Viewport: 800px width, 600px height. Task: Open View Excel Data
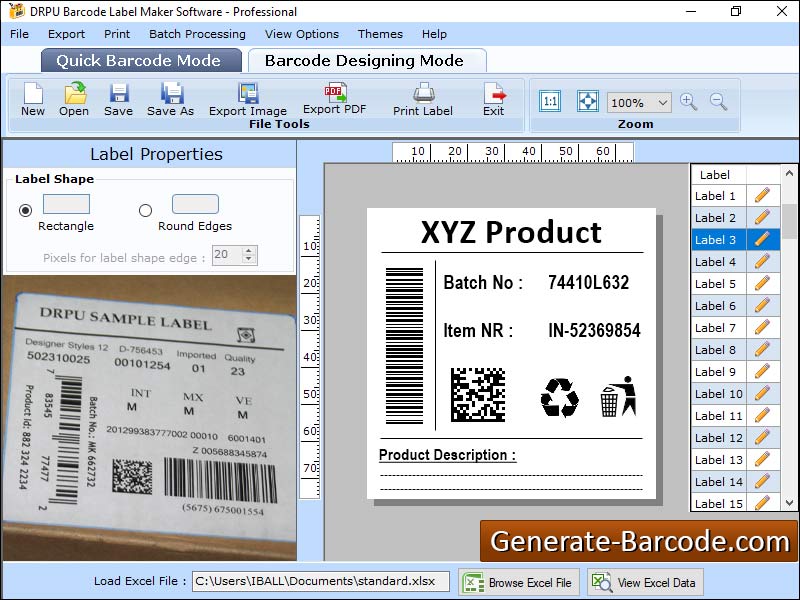pos(645,582)
